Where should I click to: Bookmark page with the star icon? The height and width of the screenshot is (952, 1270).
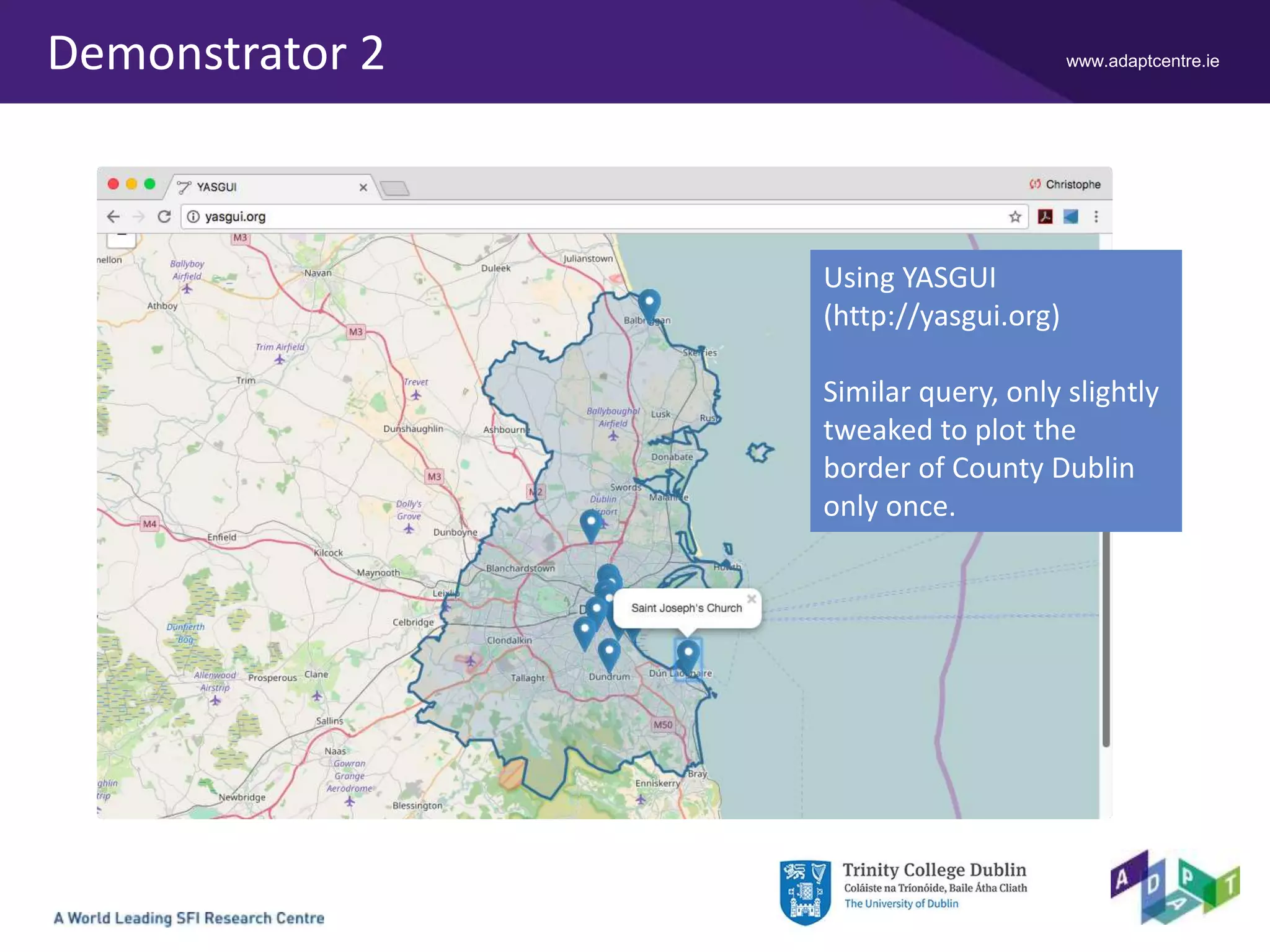tap(1015, 216)
